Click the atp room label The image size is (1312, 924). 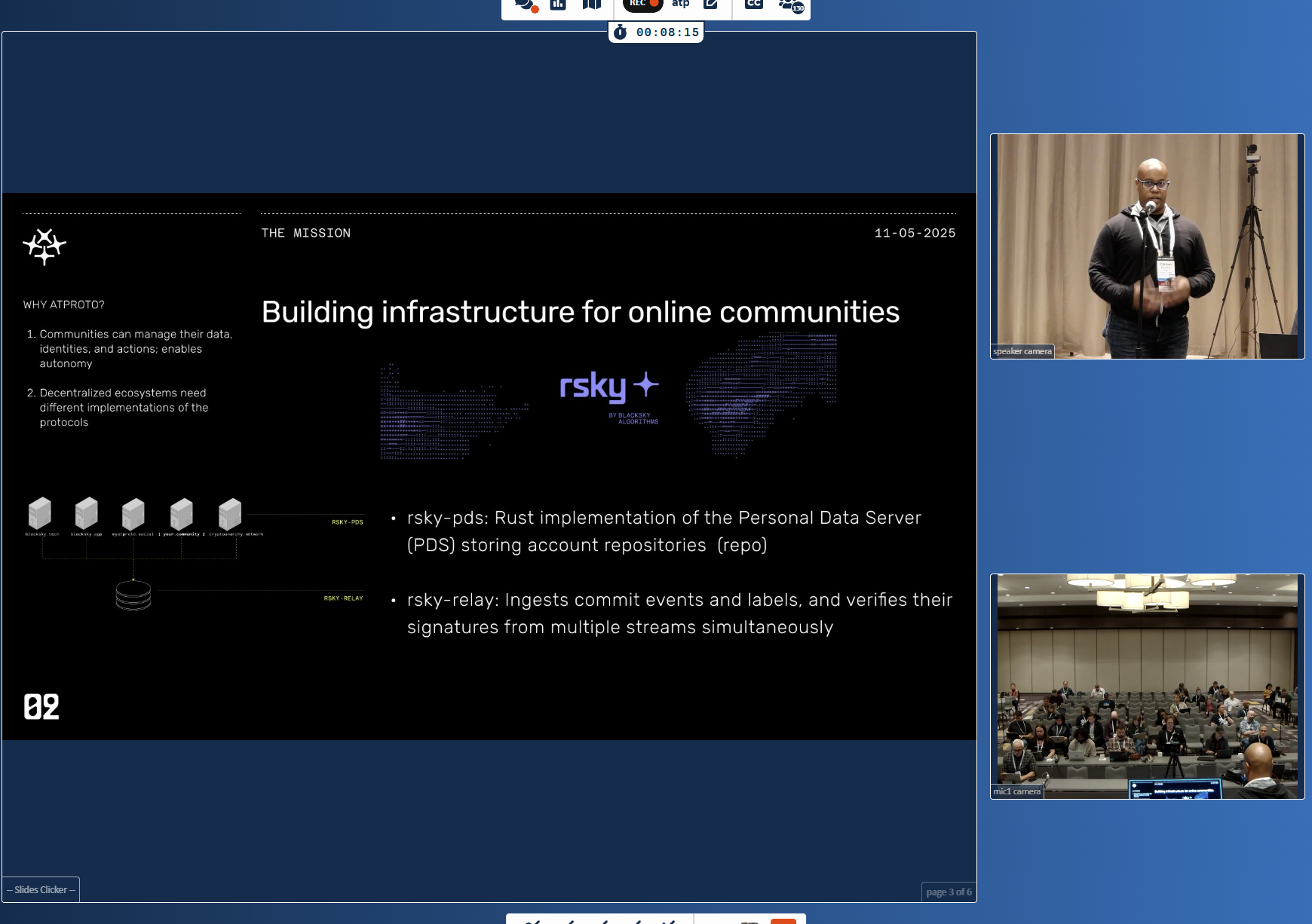[x=680, y=5]
